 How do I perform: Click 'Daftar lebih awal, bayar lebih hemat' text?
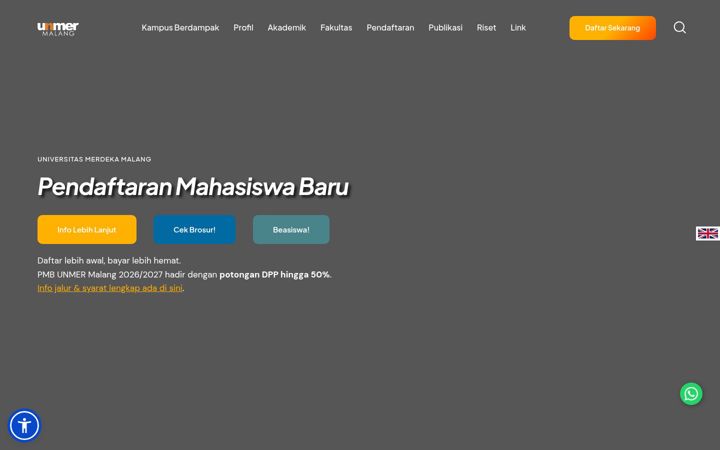pyautogui.click(x=109, y=260)
